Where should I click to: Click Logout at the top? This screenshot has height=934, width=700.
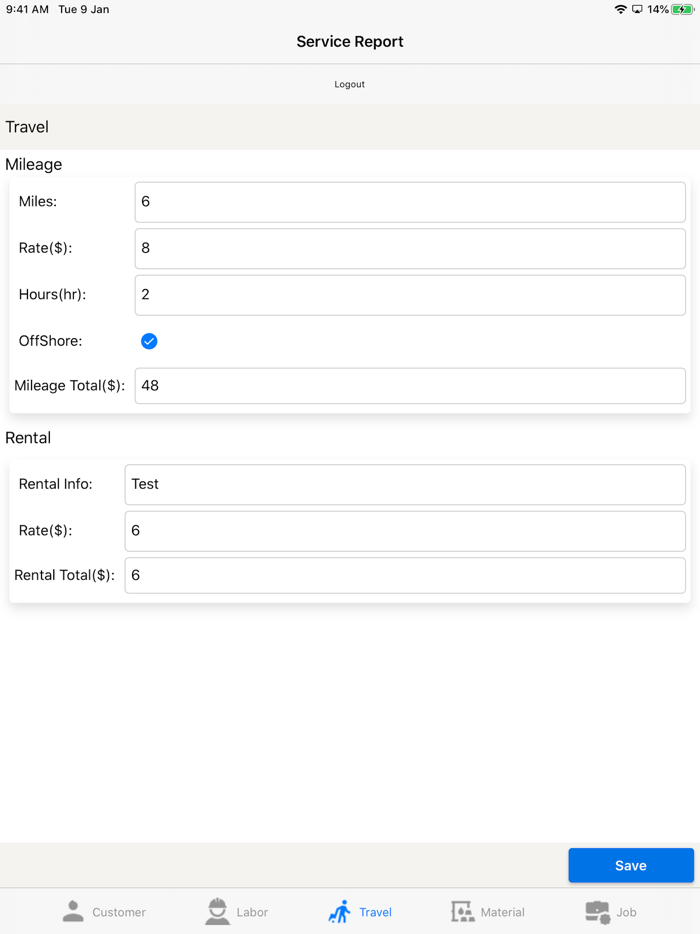(x=349, y=84)
